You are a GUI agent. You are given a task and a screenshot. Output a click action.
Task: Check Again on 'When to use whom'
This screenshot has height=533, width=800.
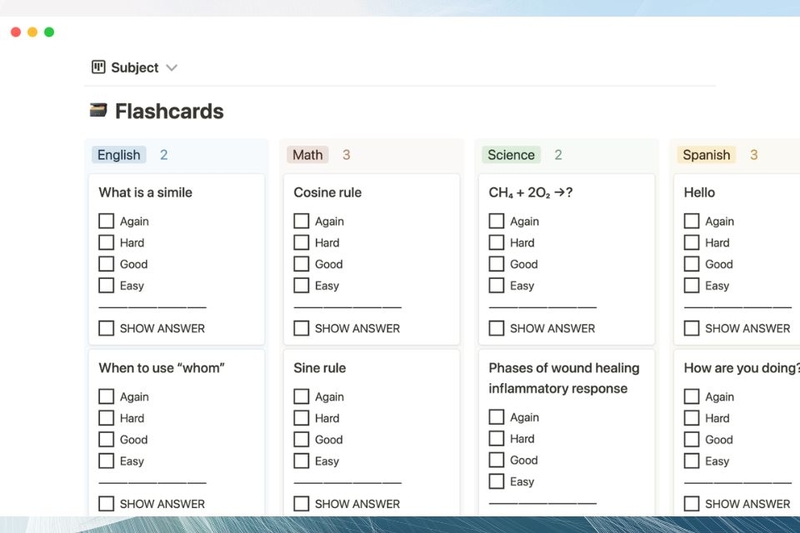click(x=106, y=396)
